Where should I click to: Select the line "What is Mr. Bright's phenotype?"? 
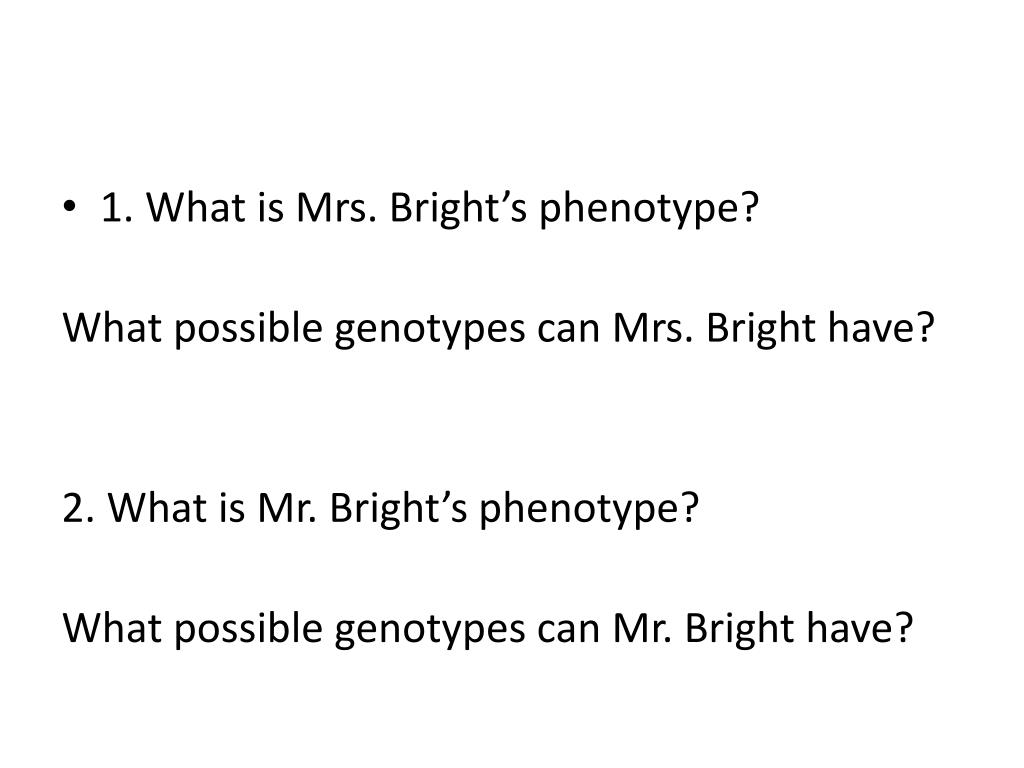click(403, 509)
